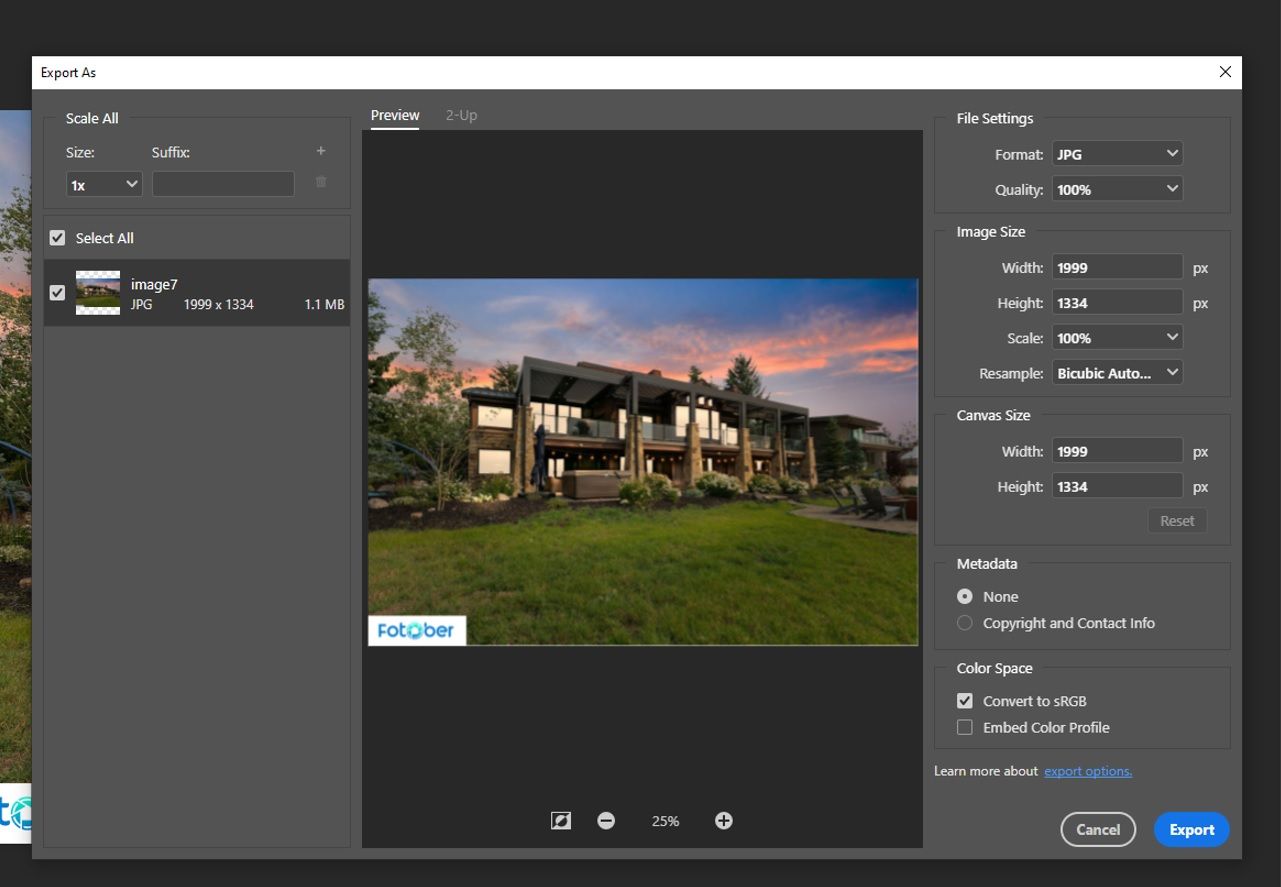Uncheck the image7 asset checkbox
Viewport: 1281px width, 887px height.
point(58,293)
